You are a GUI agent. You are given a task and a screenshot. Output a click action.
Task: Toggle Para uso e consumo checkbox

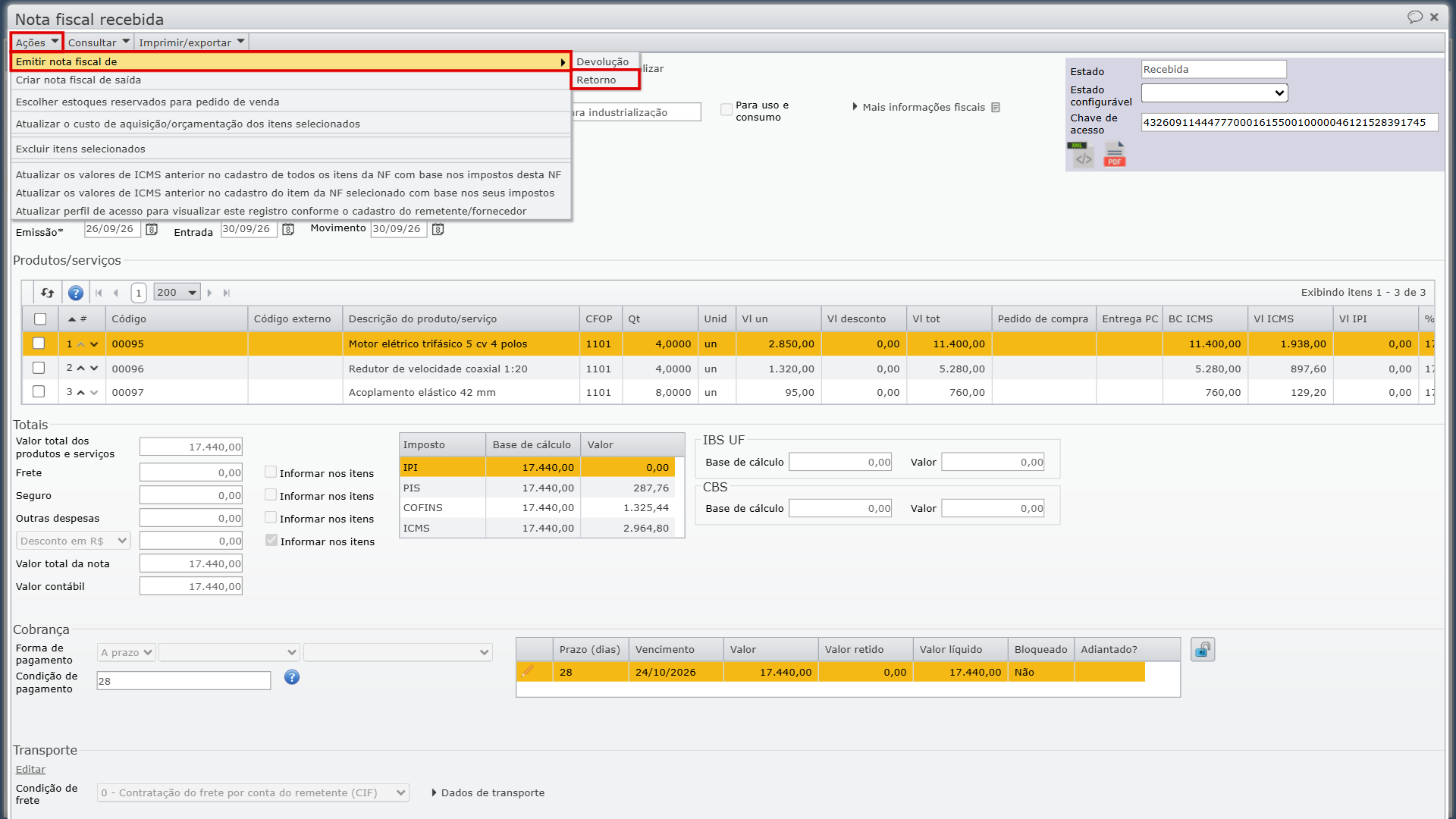[726, 109]
